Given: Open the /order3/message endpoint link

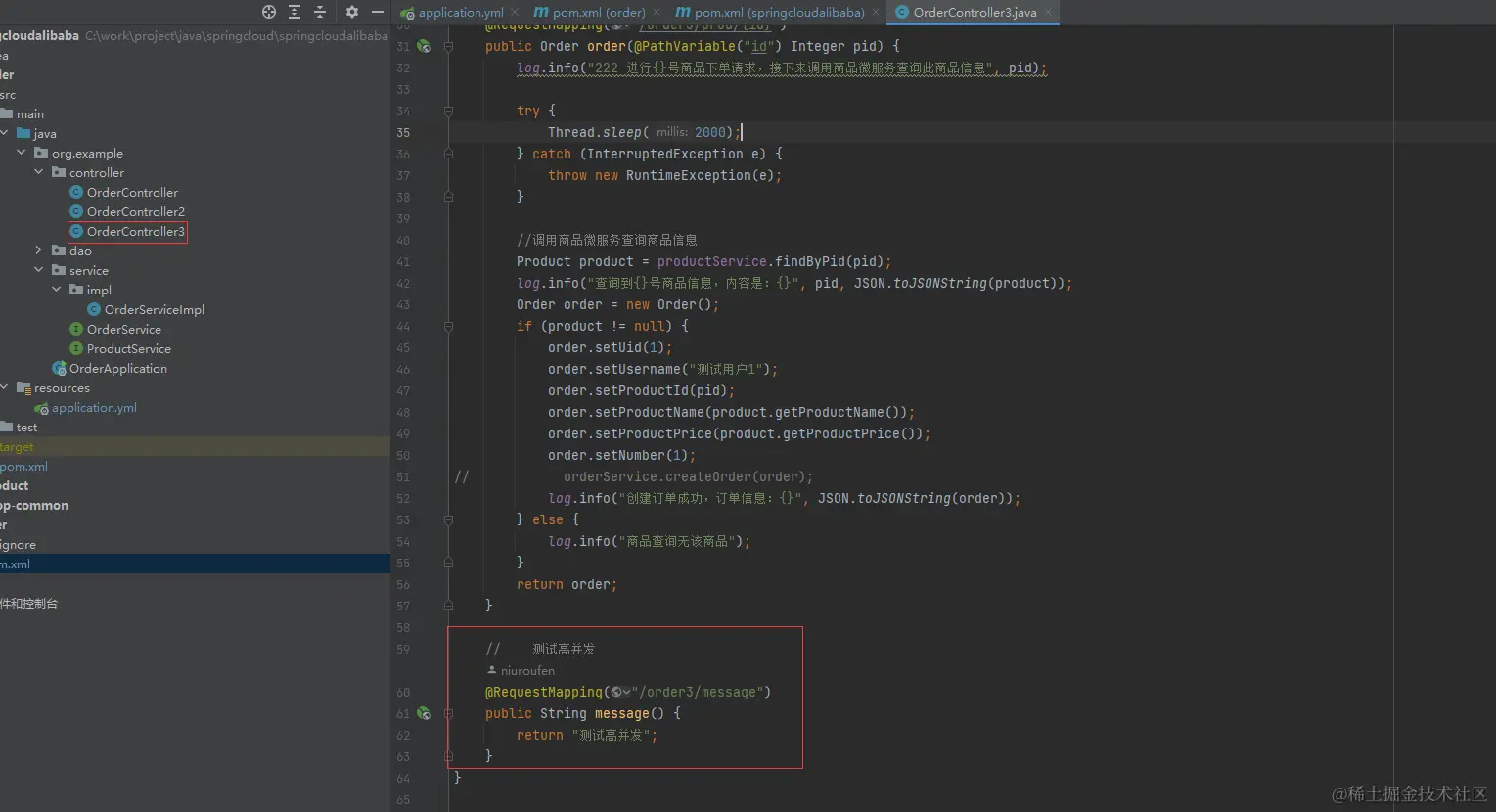Looking at the screenshot, I should coord(698,693).
